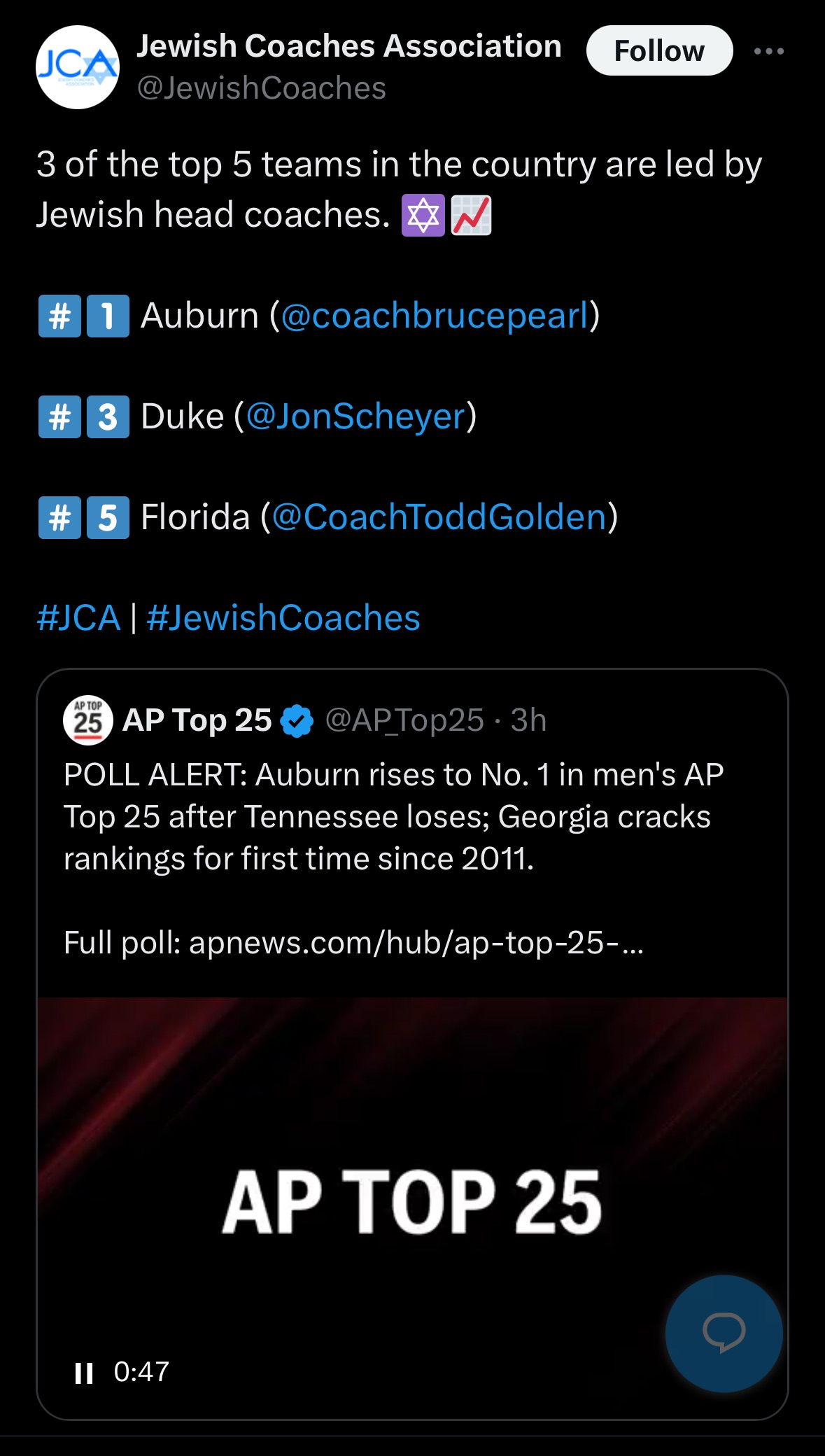Click the AP Top 25 avatar icon
Image resolution: width=825 pixels, height=1456 pixels.
coord(88,720)
